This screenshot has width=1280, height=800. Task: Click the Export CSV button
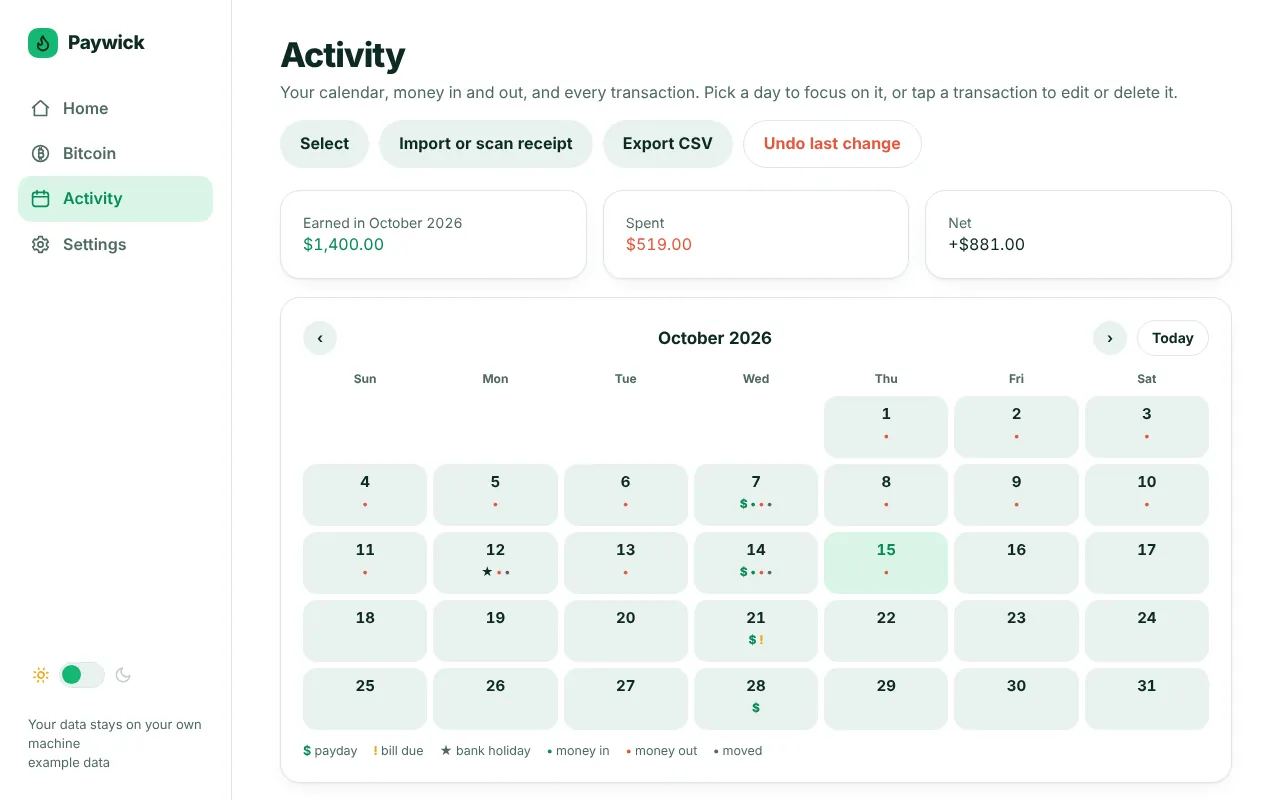(x=668, y=144)
